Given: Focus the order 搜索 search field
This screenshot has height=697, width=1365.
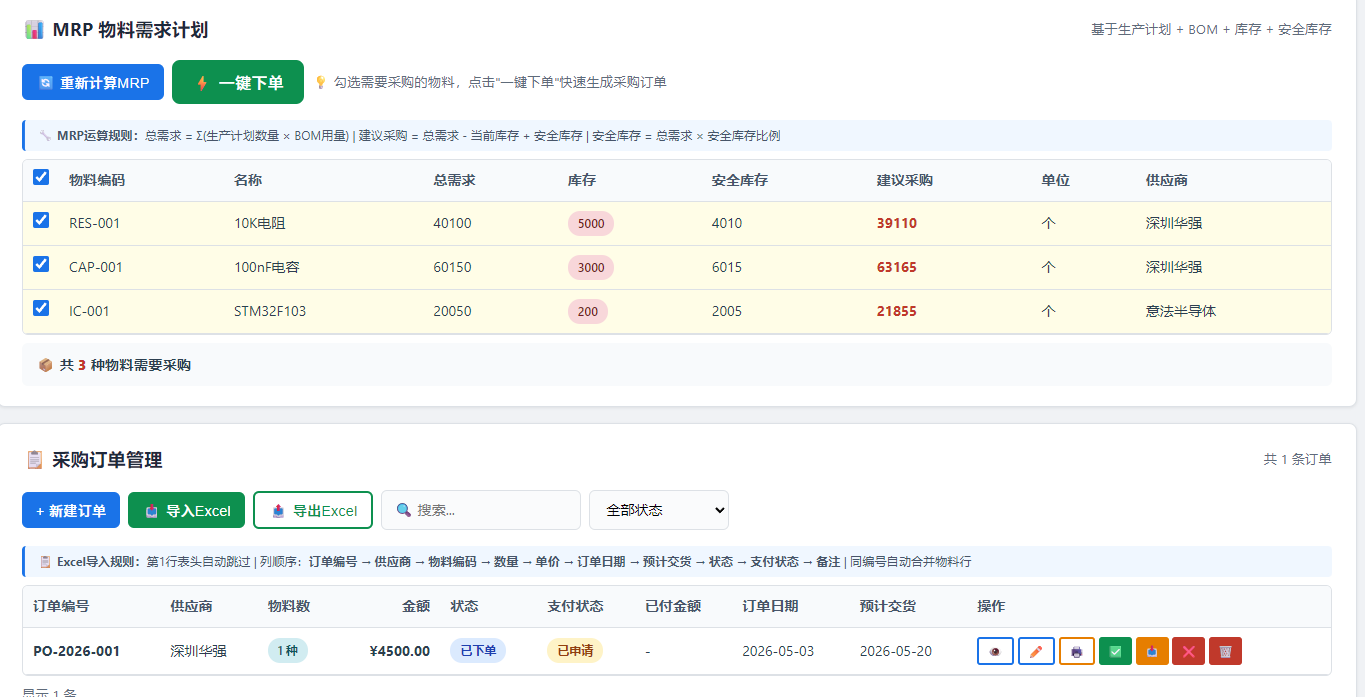Looking at the screenshot, I should (x=481, y=510).
